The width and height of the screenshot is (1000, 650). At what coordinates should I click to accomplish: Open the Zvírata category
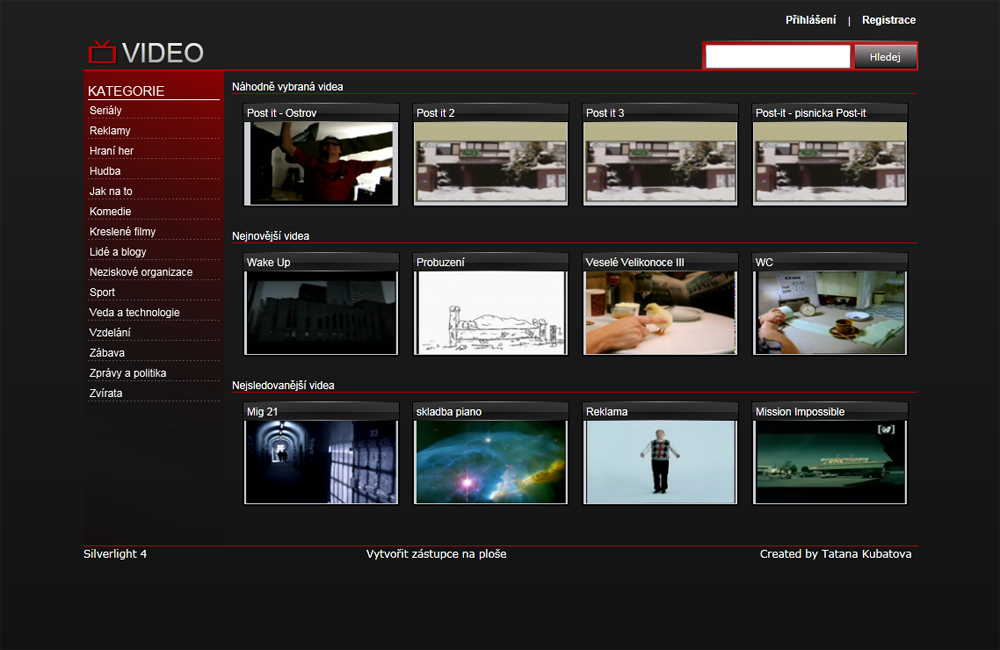[106, 394]
